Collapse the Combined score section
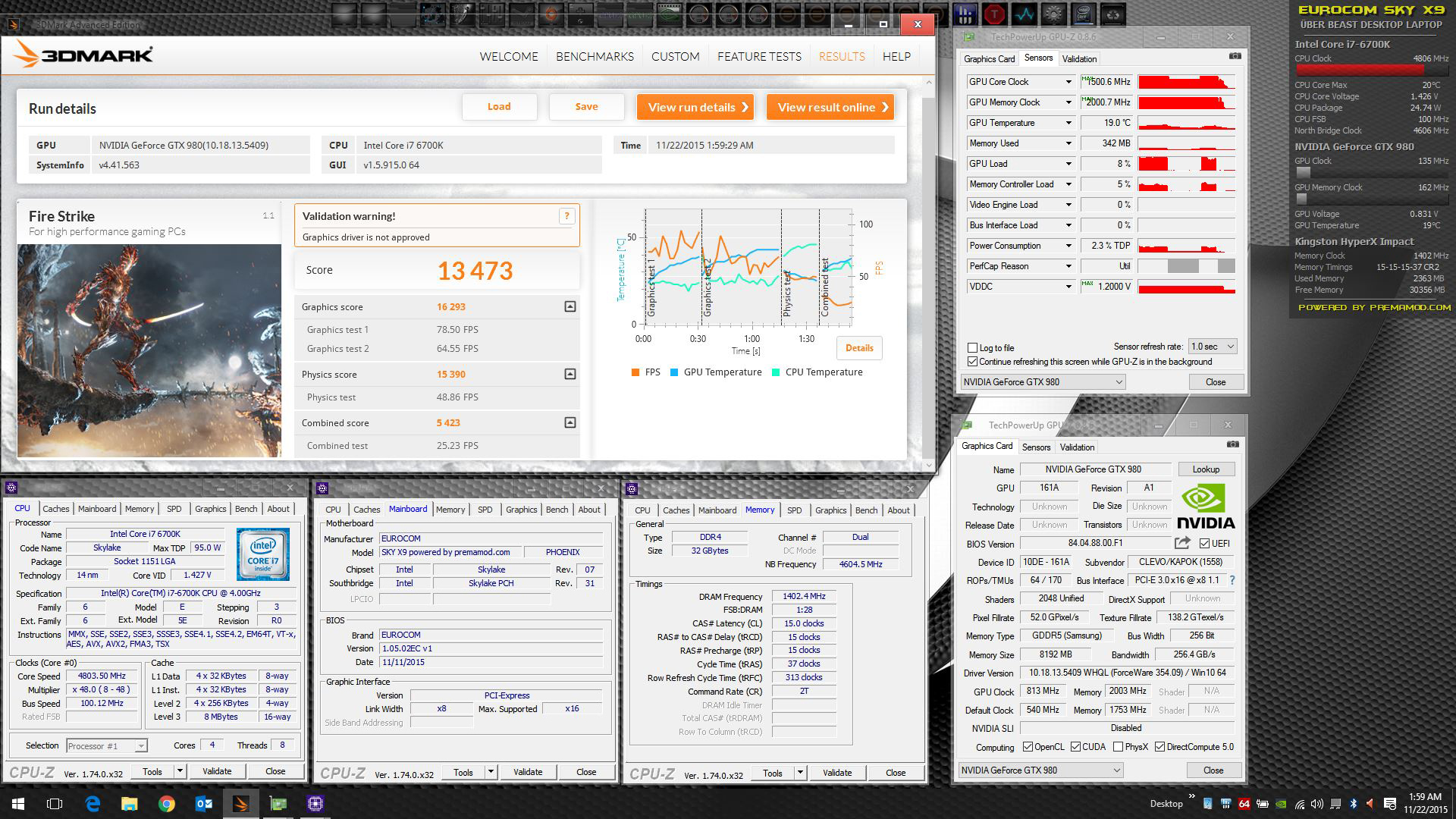 [x=570, y=422]
